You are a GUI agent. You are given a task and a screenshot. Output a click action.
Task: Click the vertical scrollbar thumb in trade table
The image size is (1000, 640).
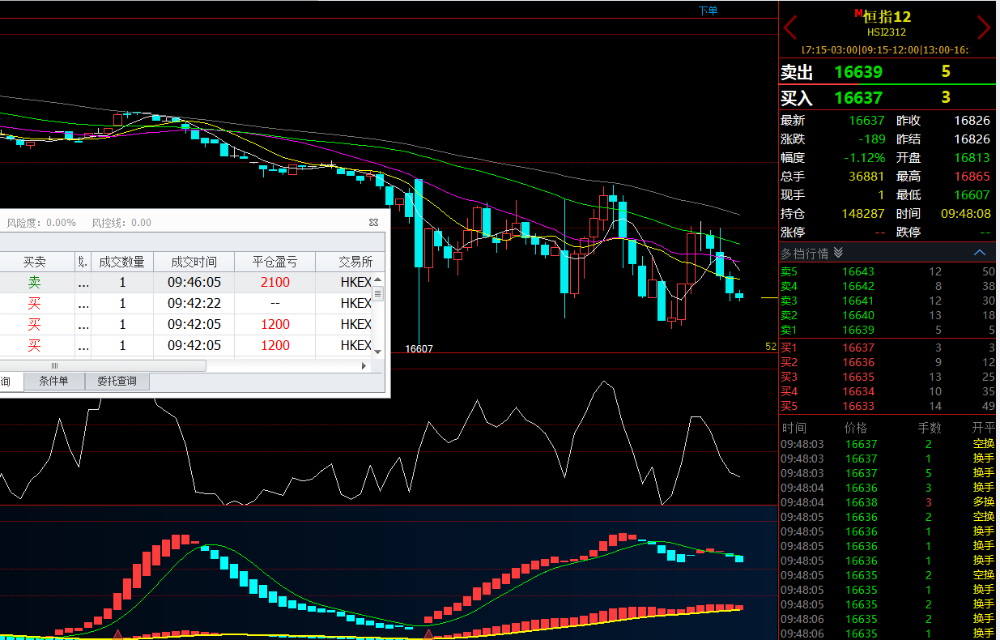[x=378, y=293]
